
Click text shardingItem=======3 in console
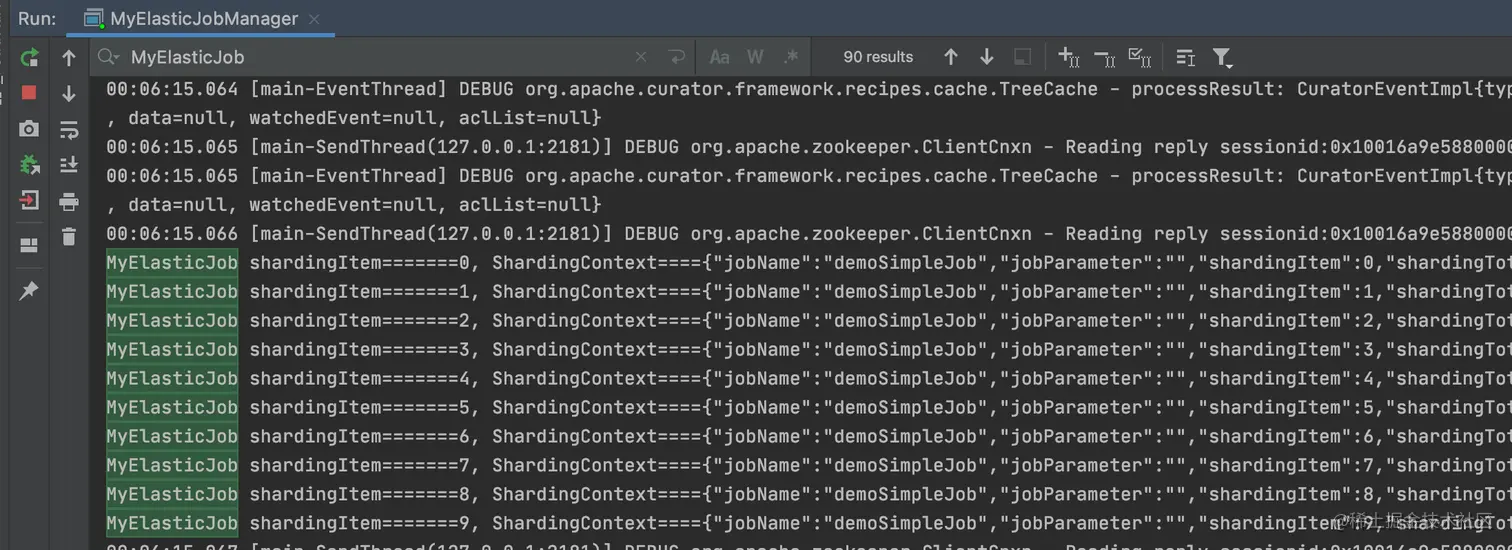pos(365,350)
